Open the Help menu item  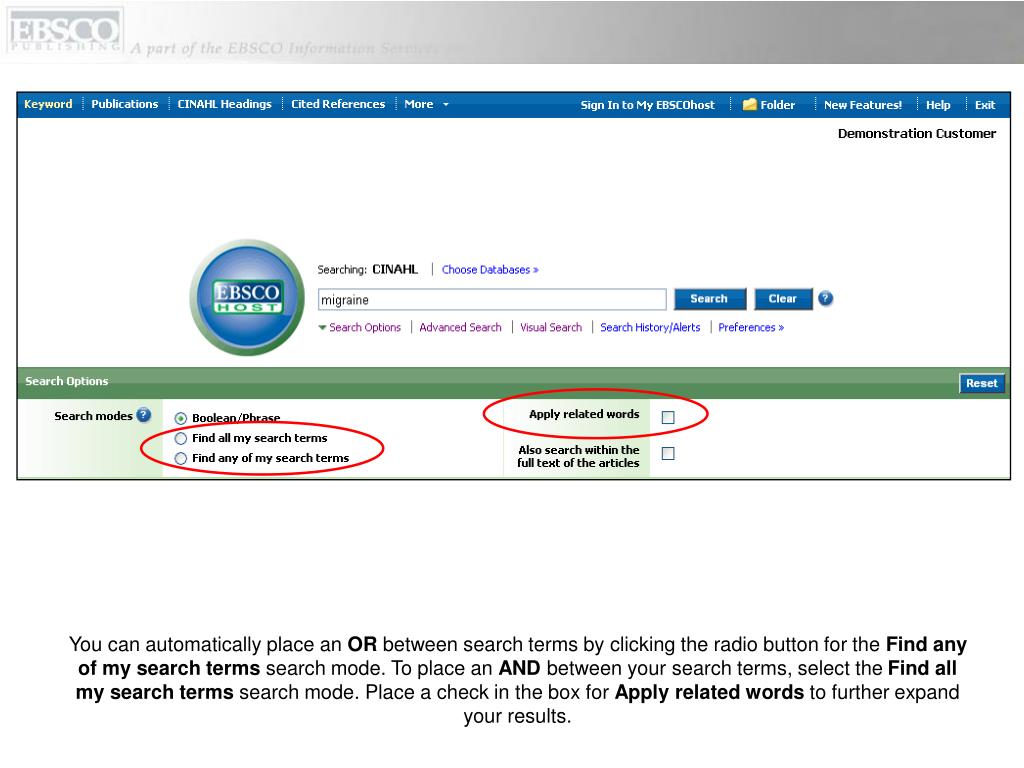pyautogui.click(x=938, y=104)
